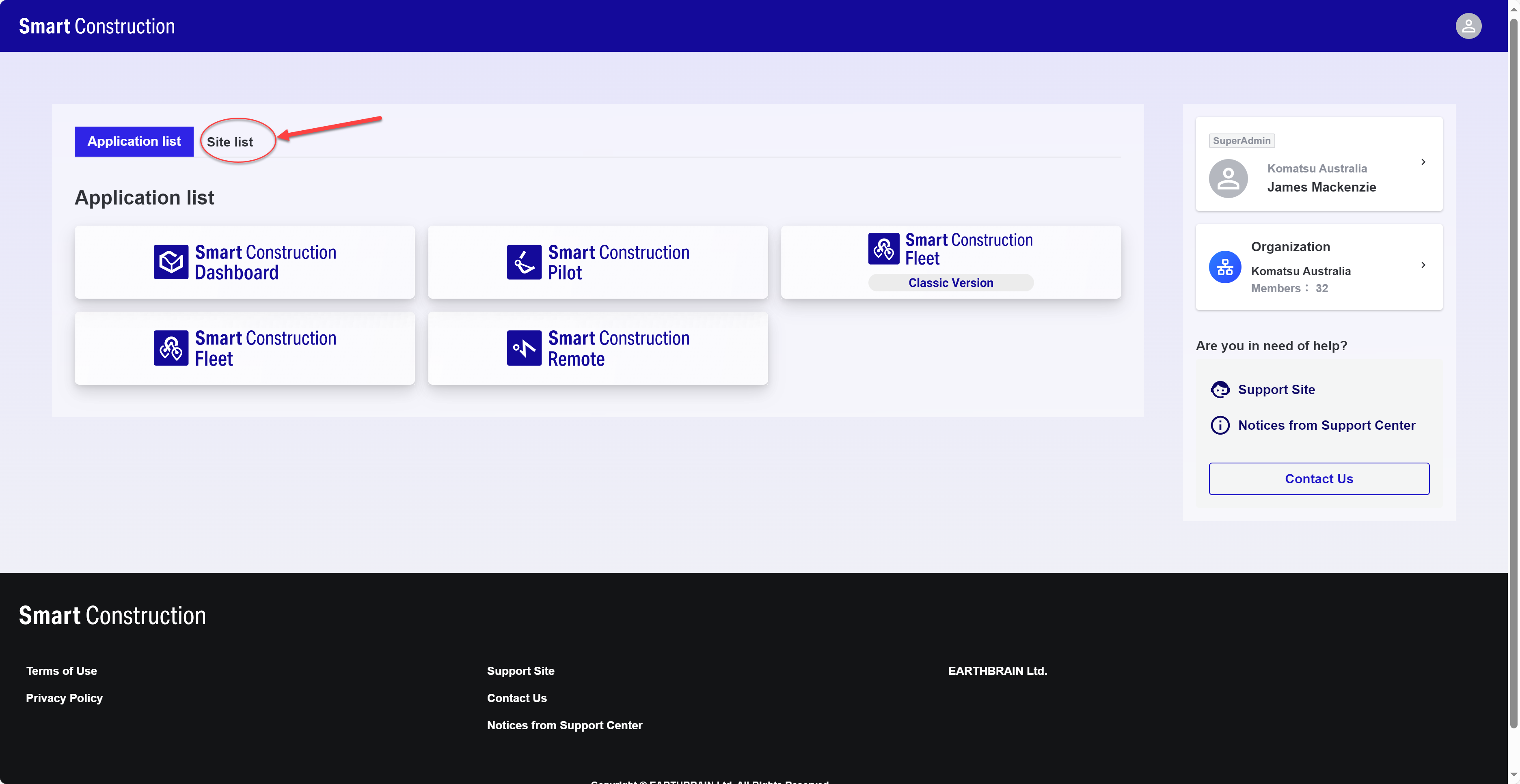
Task: Expand the Organization card chevron
Action: 1423,265
